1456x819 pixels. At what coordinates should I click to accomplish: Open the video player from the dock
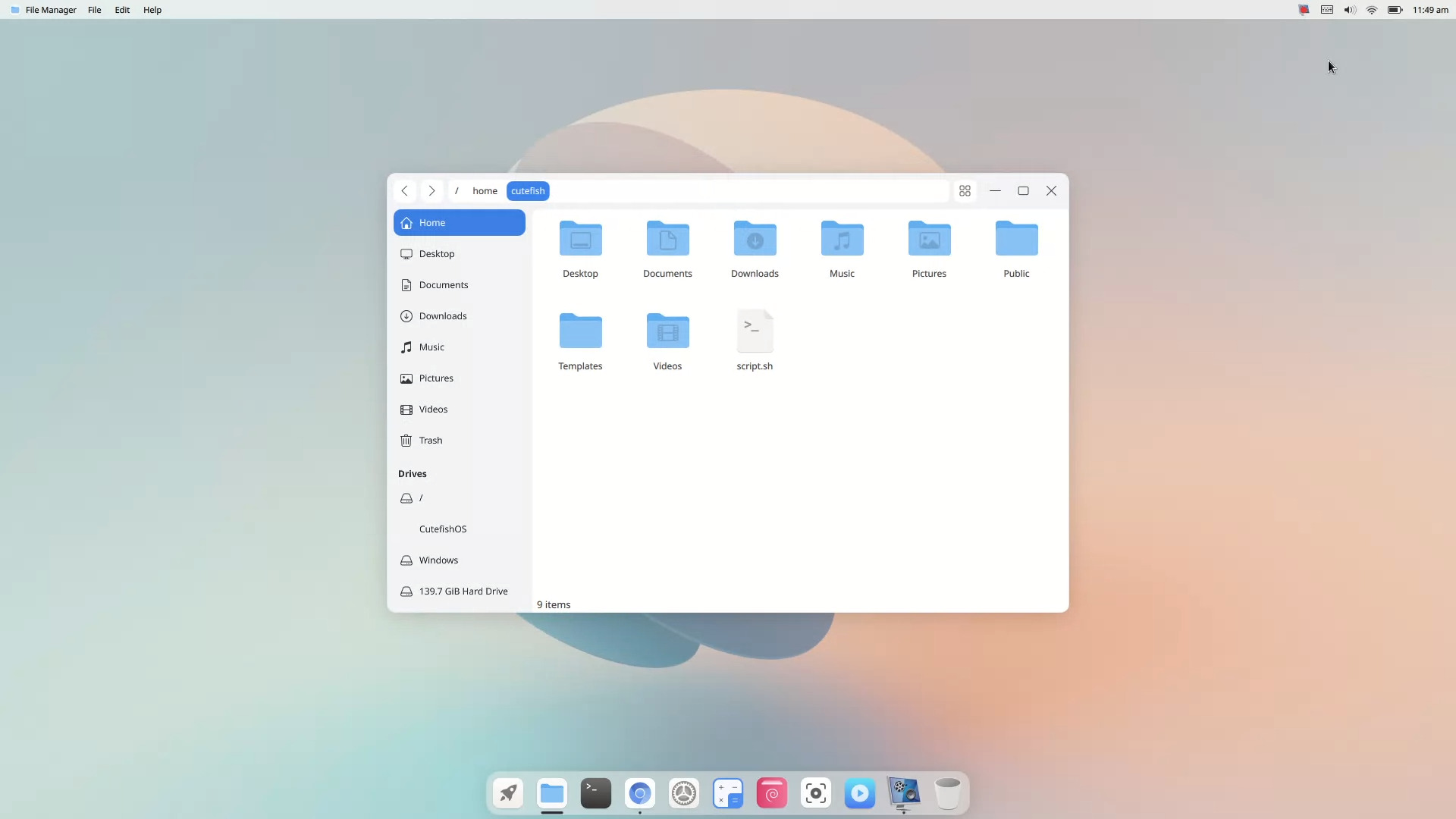tap(860, 794)
